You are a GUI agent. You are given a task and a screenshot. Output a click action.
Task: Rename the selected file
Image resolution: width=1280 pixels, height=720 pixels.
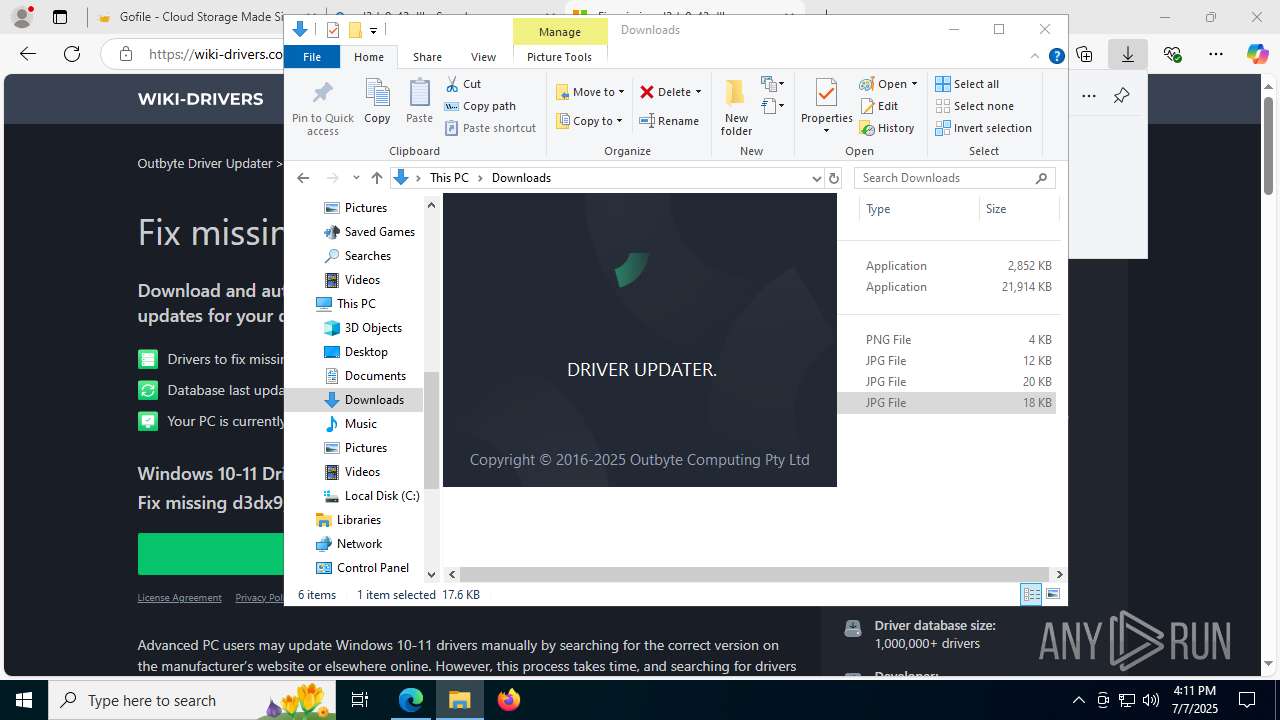click(x=669, y=121)
